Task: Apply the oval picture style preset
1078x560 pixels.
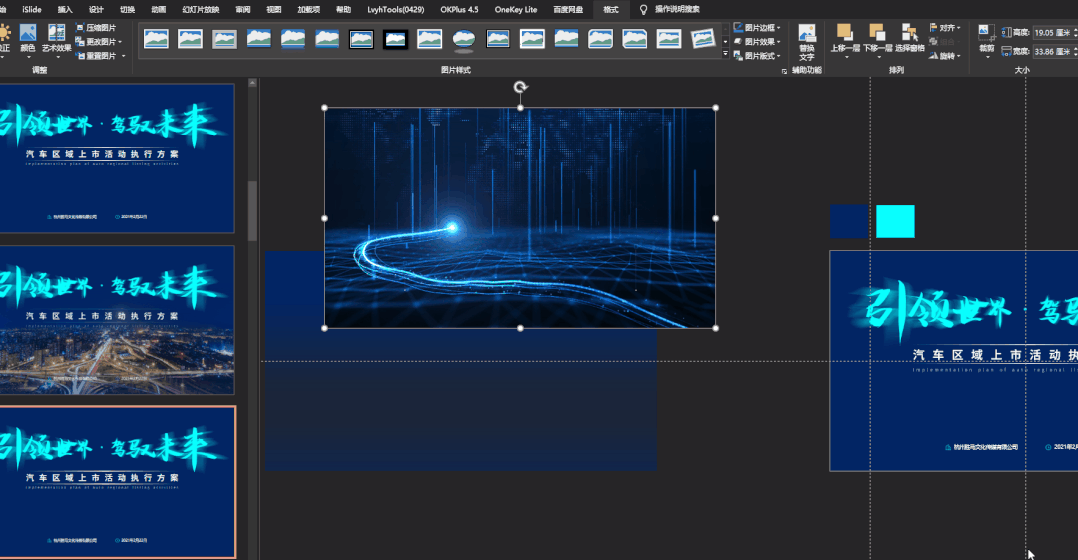Action: pos(463,39)
